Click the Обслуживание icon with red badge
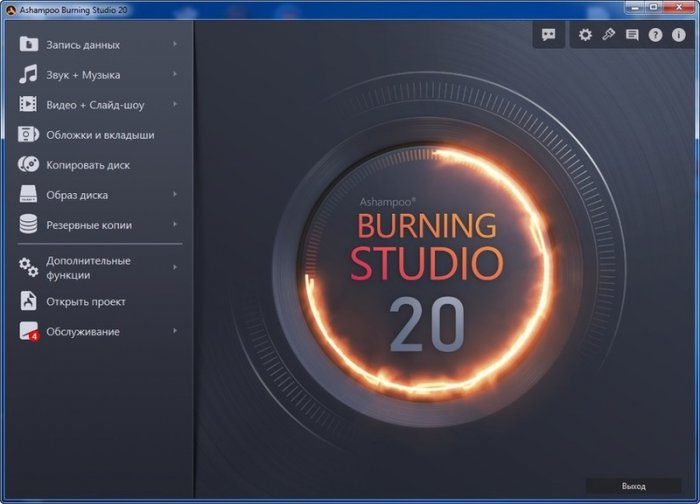Screen dimensions: 700x504 pos(29,332)
